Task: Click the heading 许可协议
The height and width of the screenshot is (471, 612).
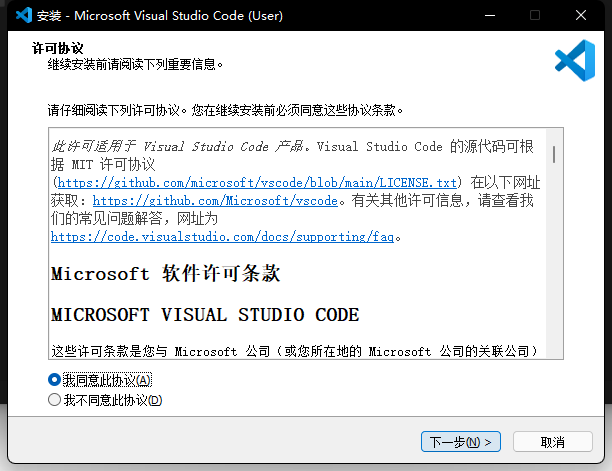Action: 58,48
